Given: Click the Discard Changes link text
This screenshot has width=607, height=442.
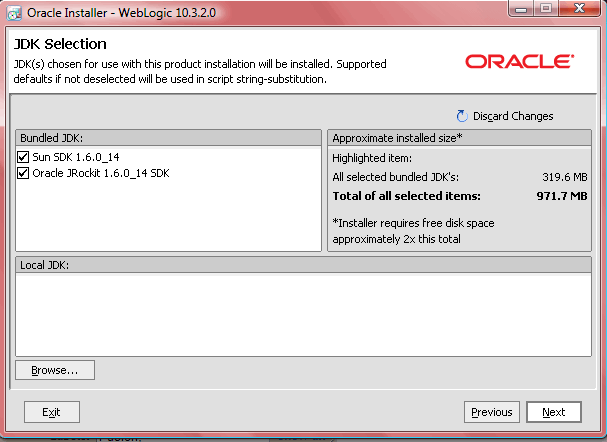Looking at the screenshot, I should 513,116.
